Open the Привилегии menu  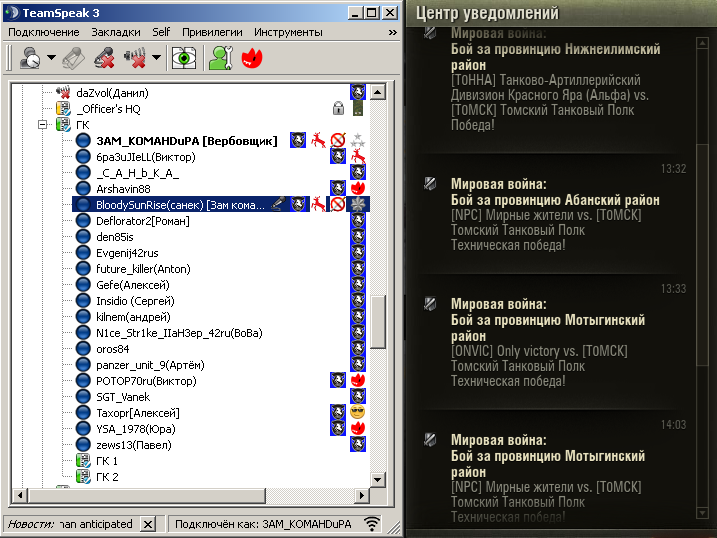[212, 32]
